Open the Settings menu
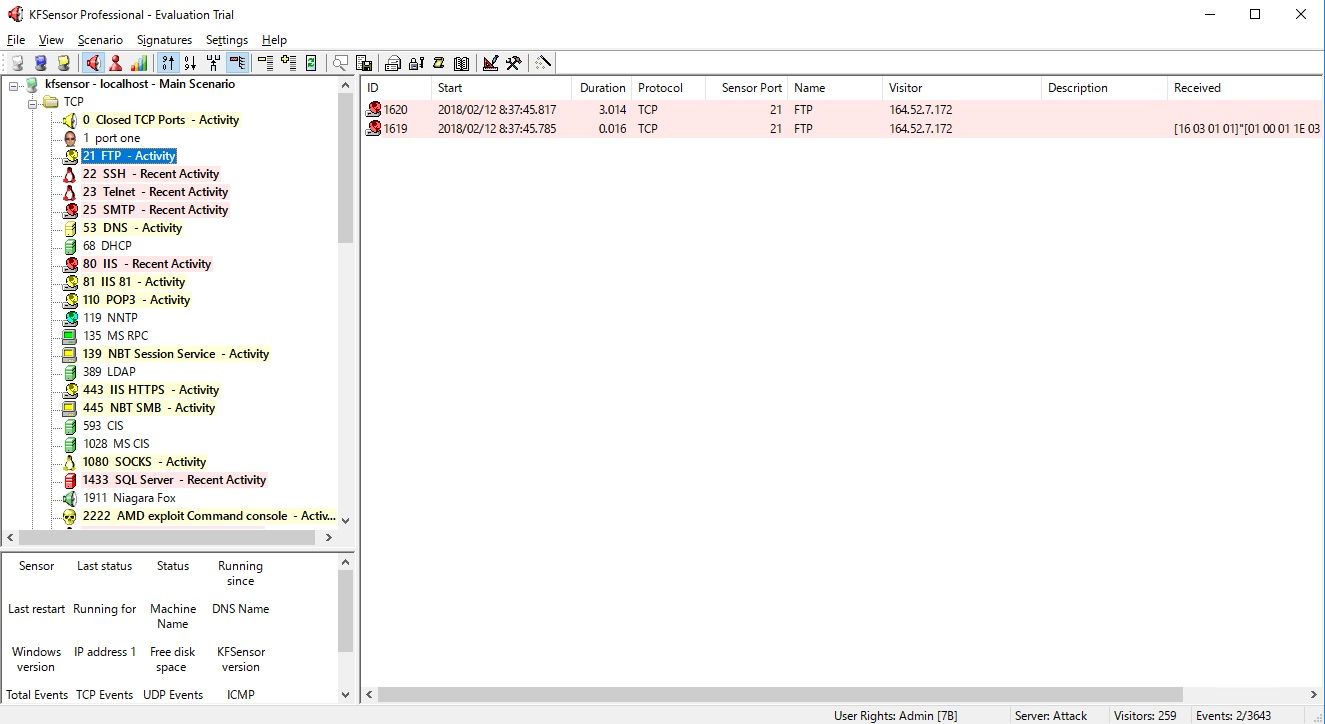 coord(227,40)
